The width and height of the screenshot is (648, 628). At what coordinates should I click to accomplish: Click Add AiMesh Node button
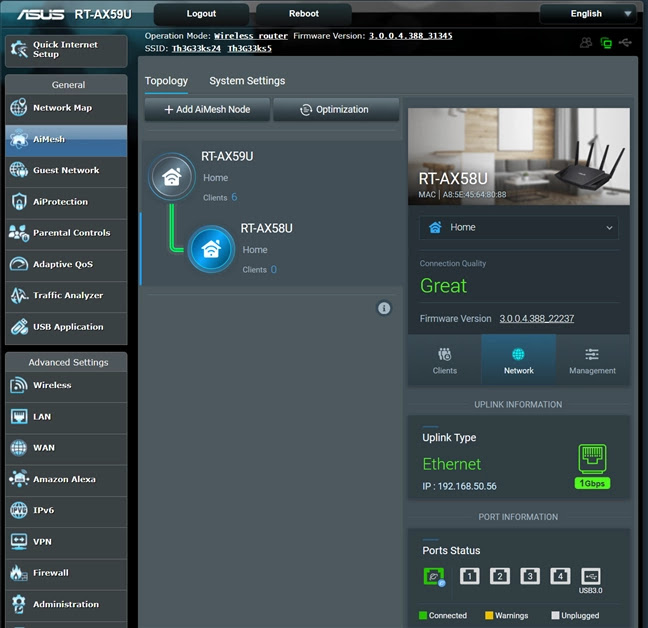point(207,109)
